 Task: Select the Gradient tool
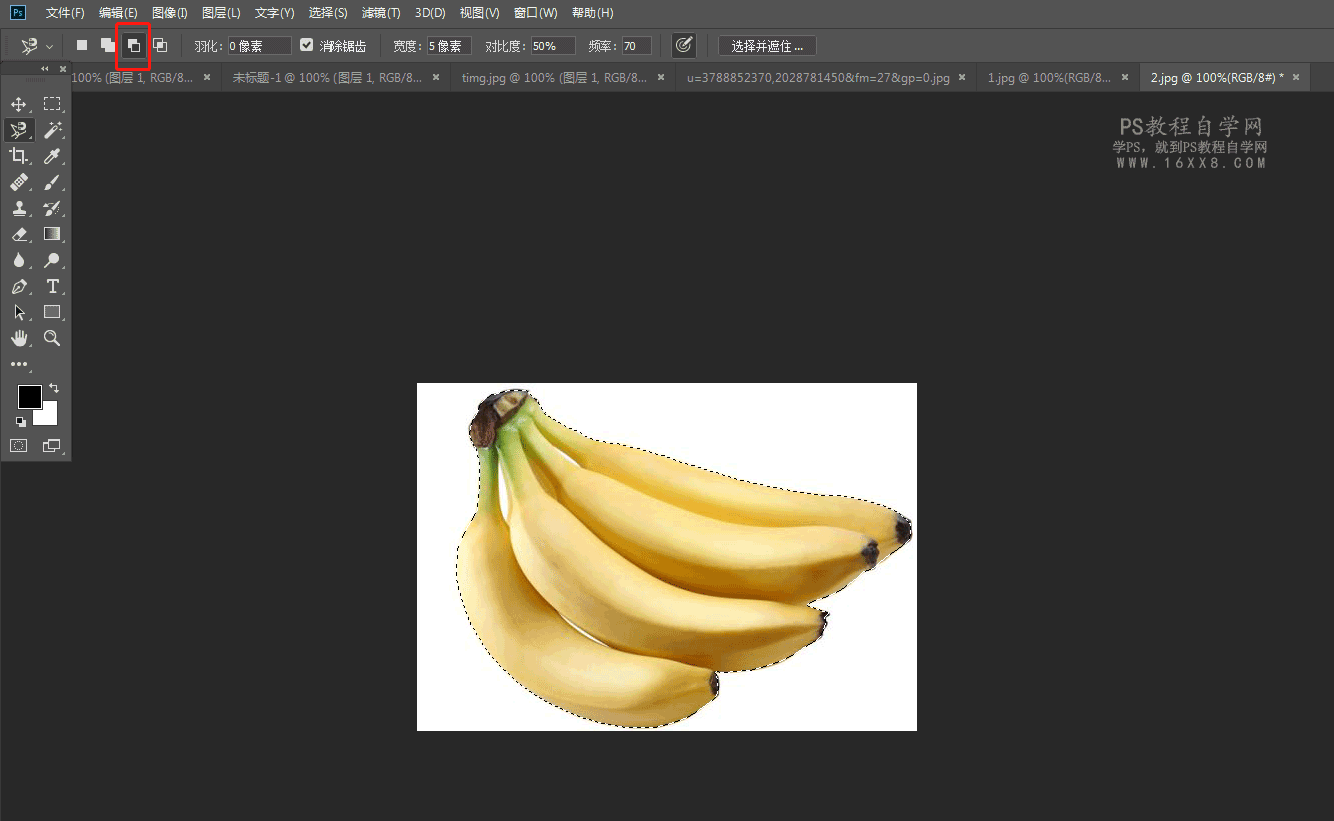click(x=52, y=234)
